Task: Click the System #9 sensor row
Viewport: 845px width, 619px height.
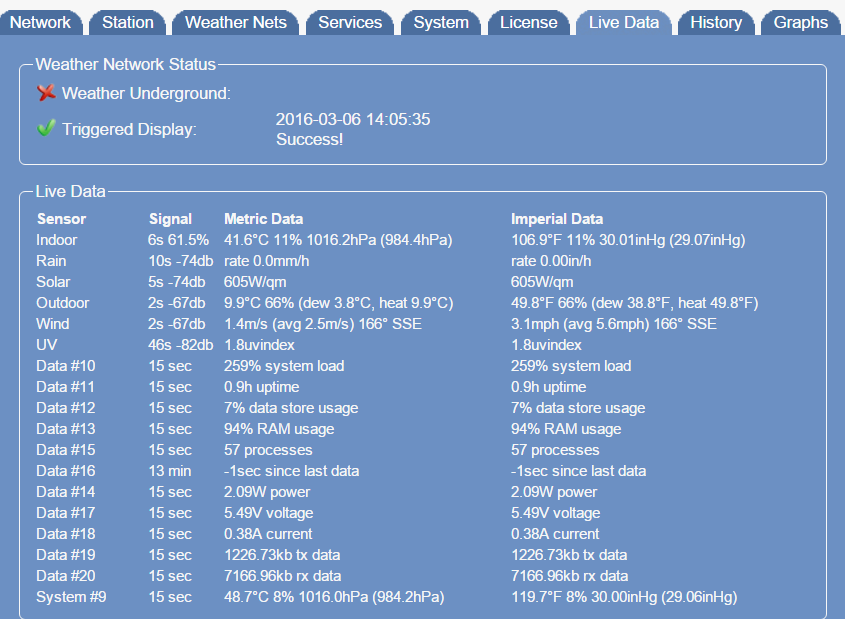Action: point(71,597)
